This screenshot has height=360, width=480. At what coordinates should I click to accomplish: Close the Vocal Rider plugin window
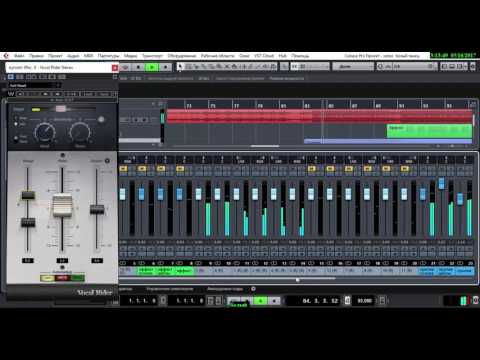[x=115, y=68]
